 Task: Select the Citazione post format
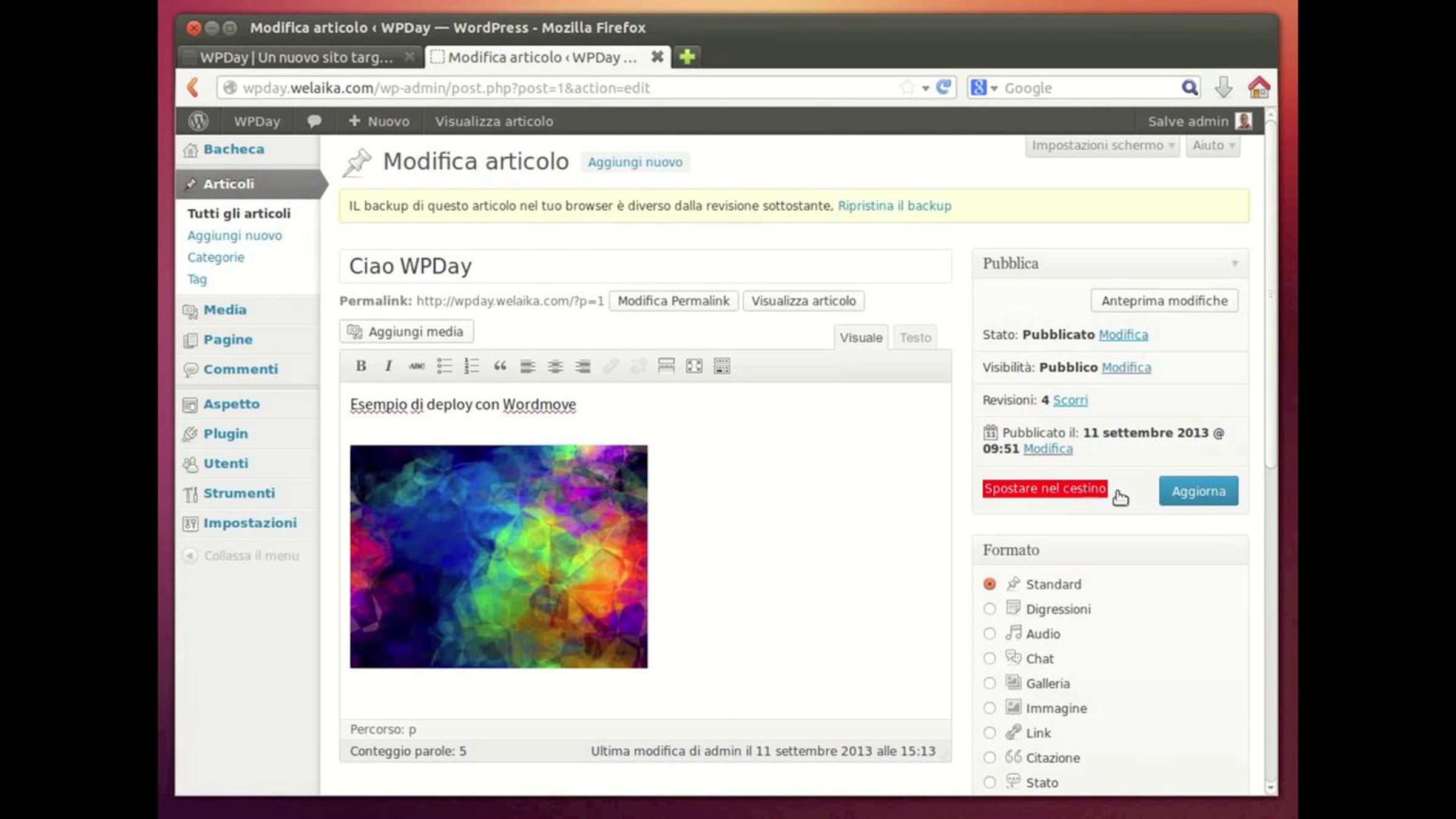coord(989,758)
